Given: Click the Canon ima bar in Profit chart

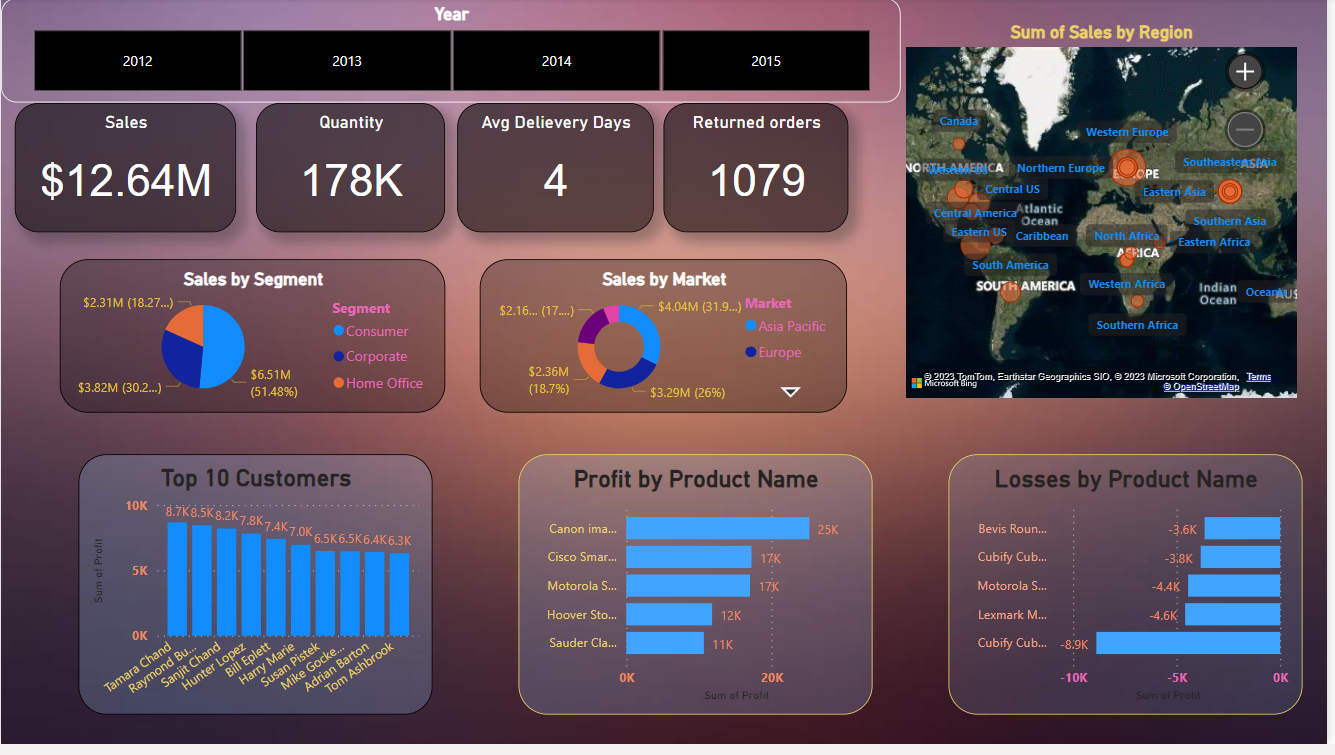Looking at the screenshot, I should [x=720, y=528].
